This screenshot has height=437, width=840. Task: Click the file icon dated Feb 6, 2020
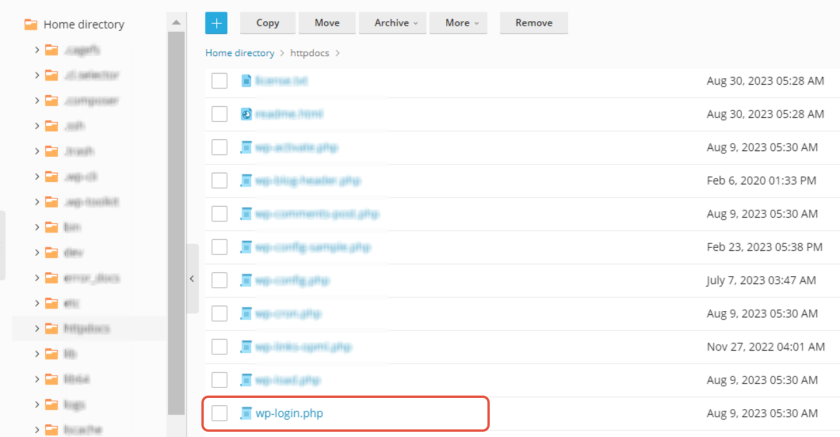point(246,181)
